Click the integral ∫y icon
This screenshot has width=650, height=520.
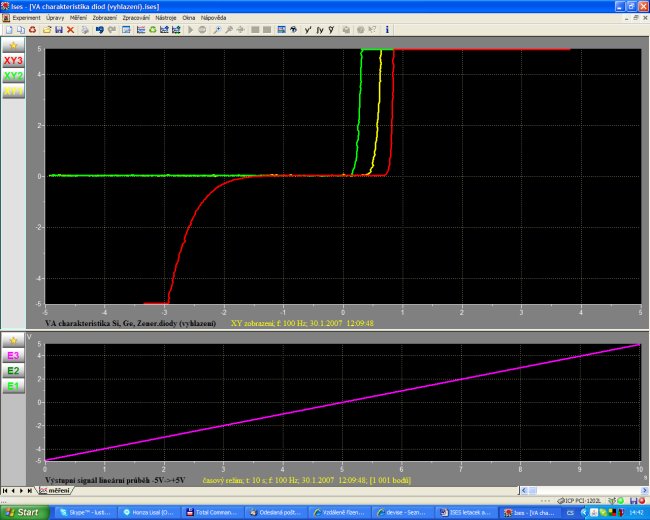click(320, 30)
